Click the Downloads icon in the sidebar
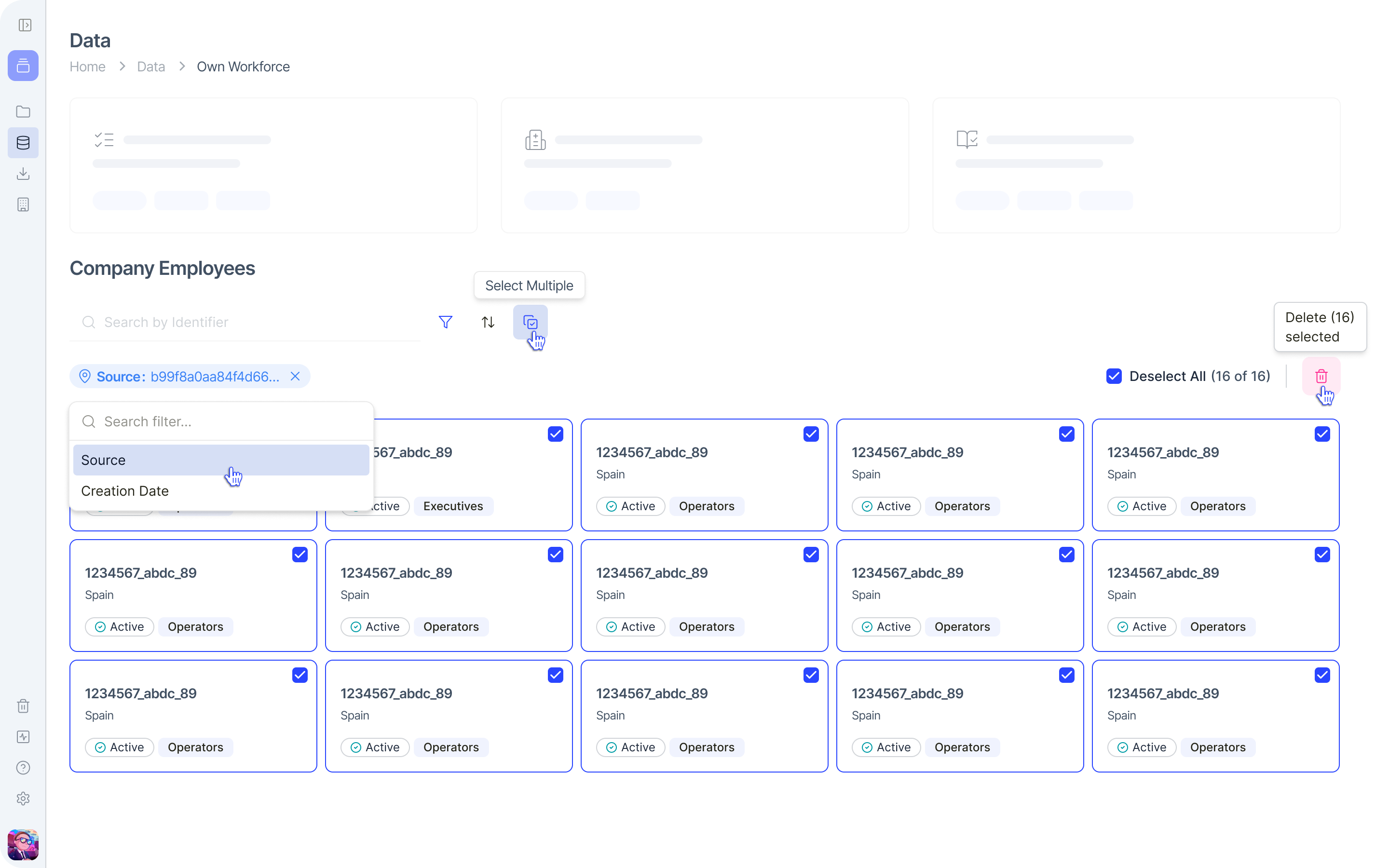This screenshot has height=868, width=1389. (x=23, y=174)
